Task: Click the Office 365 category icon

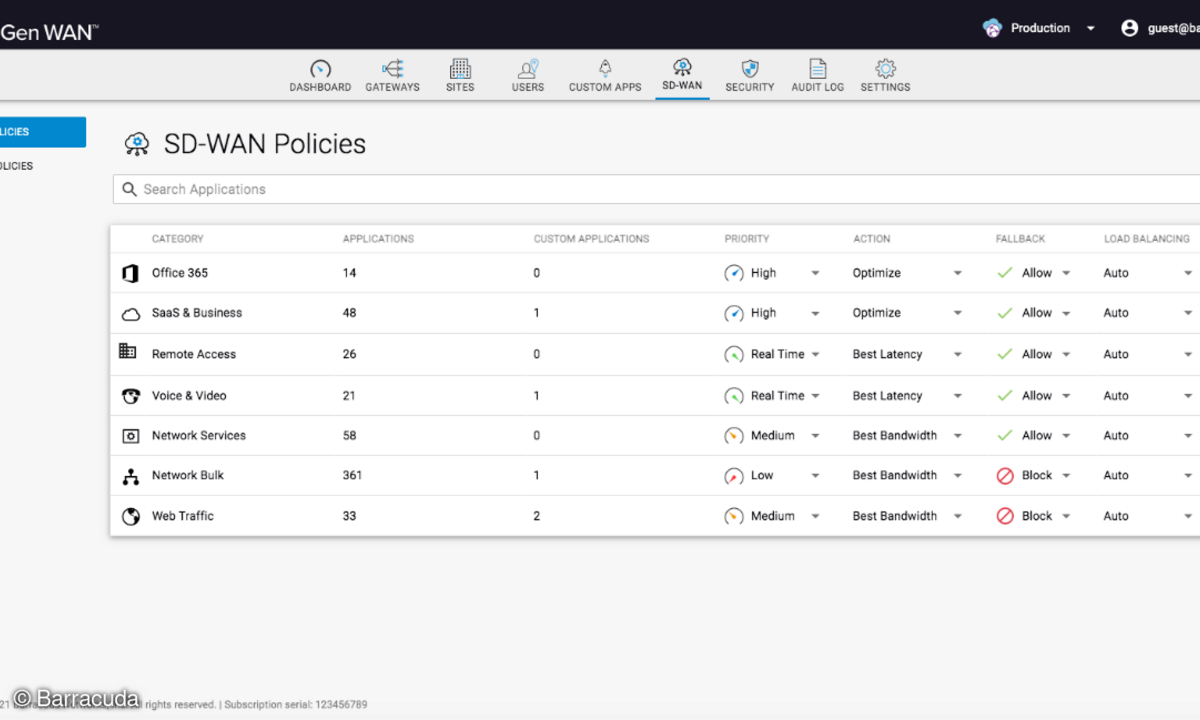Action: [130, 273]
